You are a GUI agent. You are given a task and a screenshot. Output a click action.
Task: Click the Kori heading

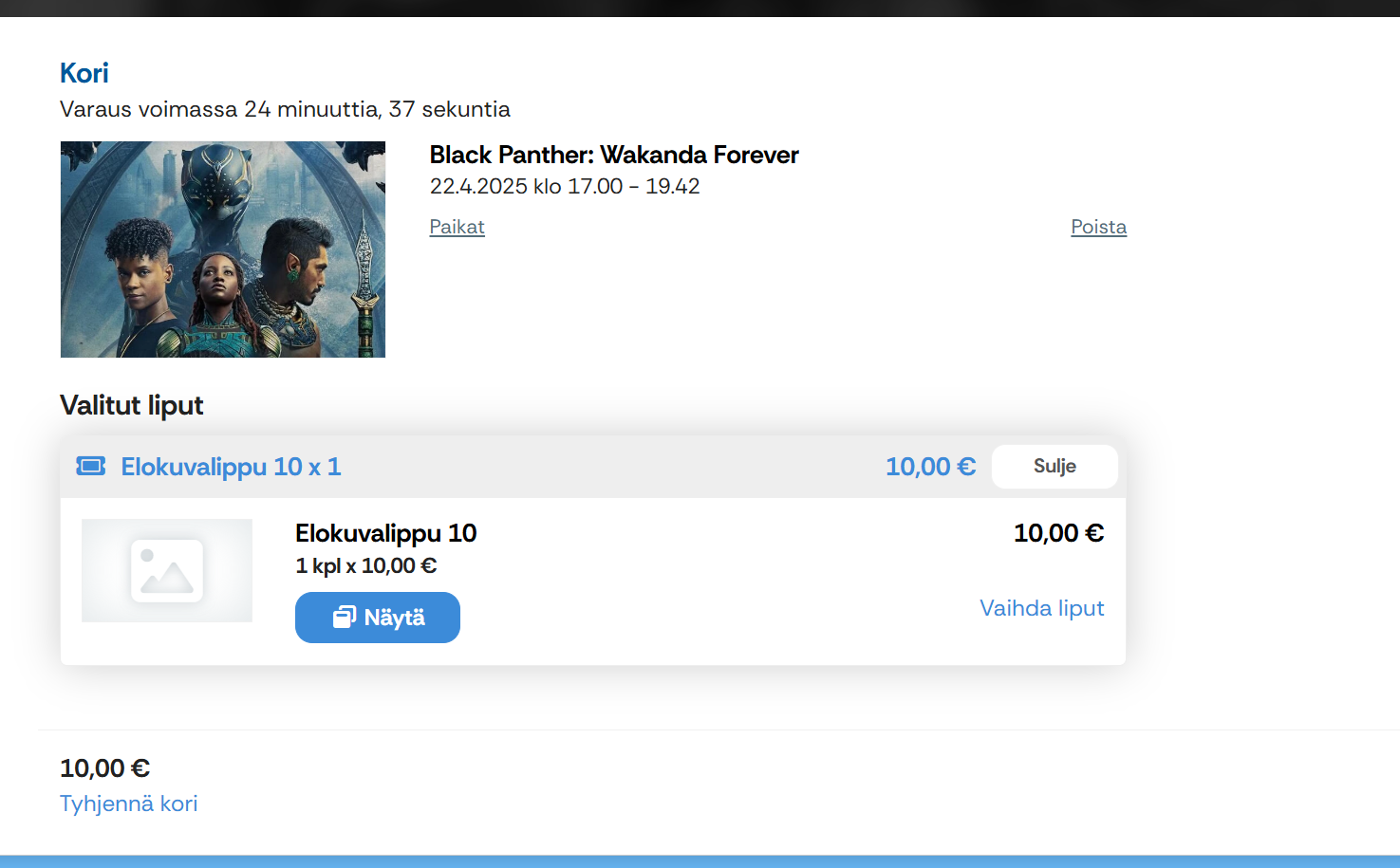(84, 73)
